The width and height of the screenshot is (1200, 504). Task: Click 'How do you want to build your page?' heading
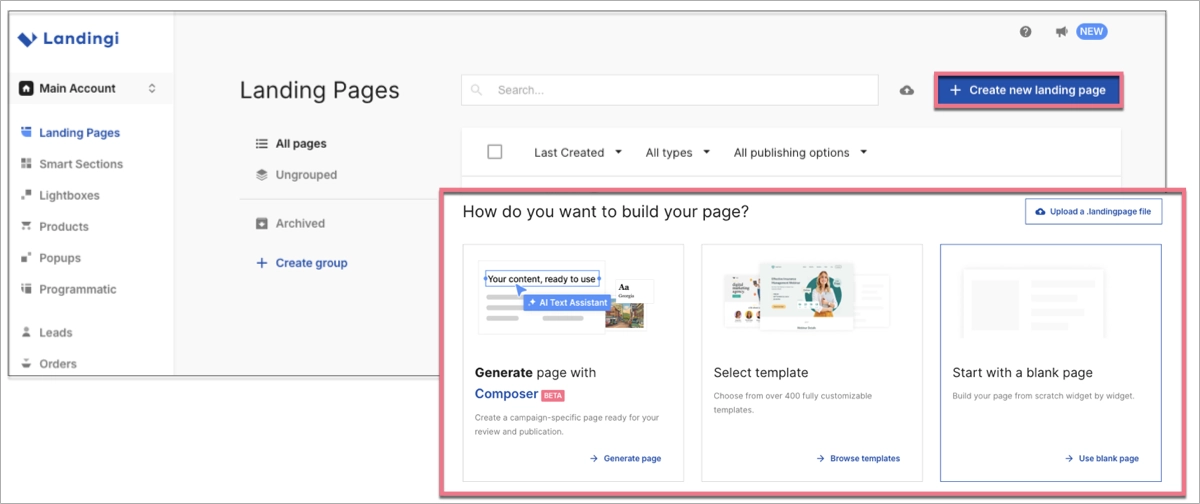605,212
